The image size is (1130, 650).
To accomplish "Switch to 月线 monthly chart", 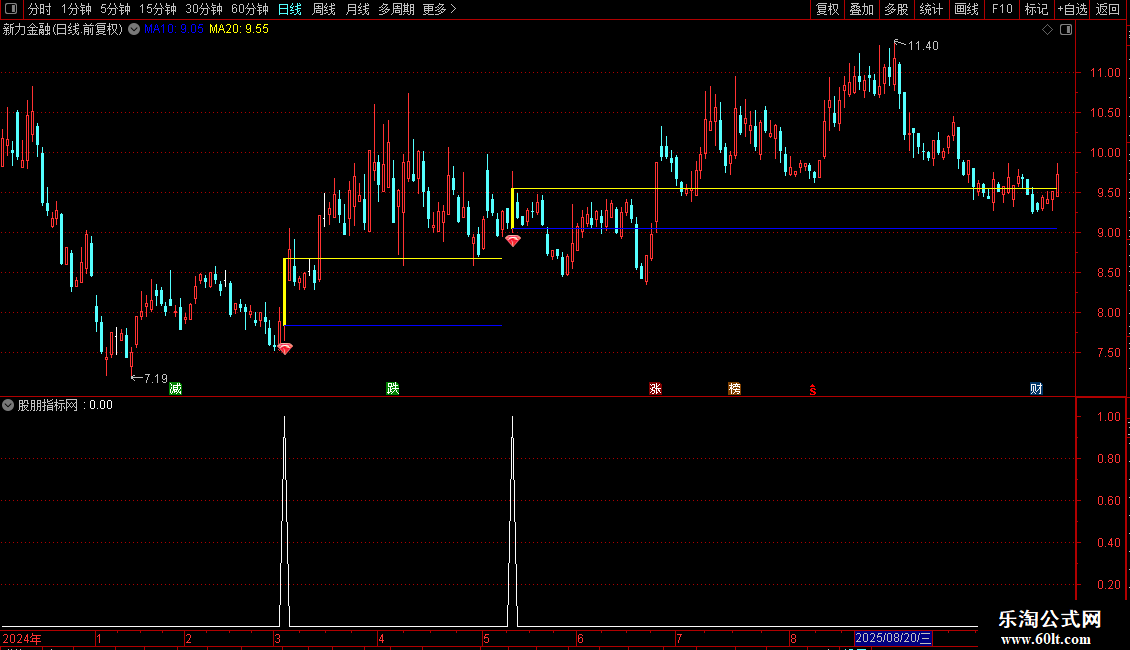I will [357, 9].
